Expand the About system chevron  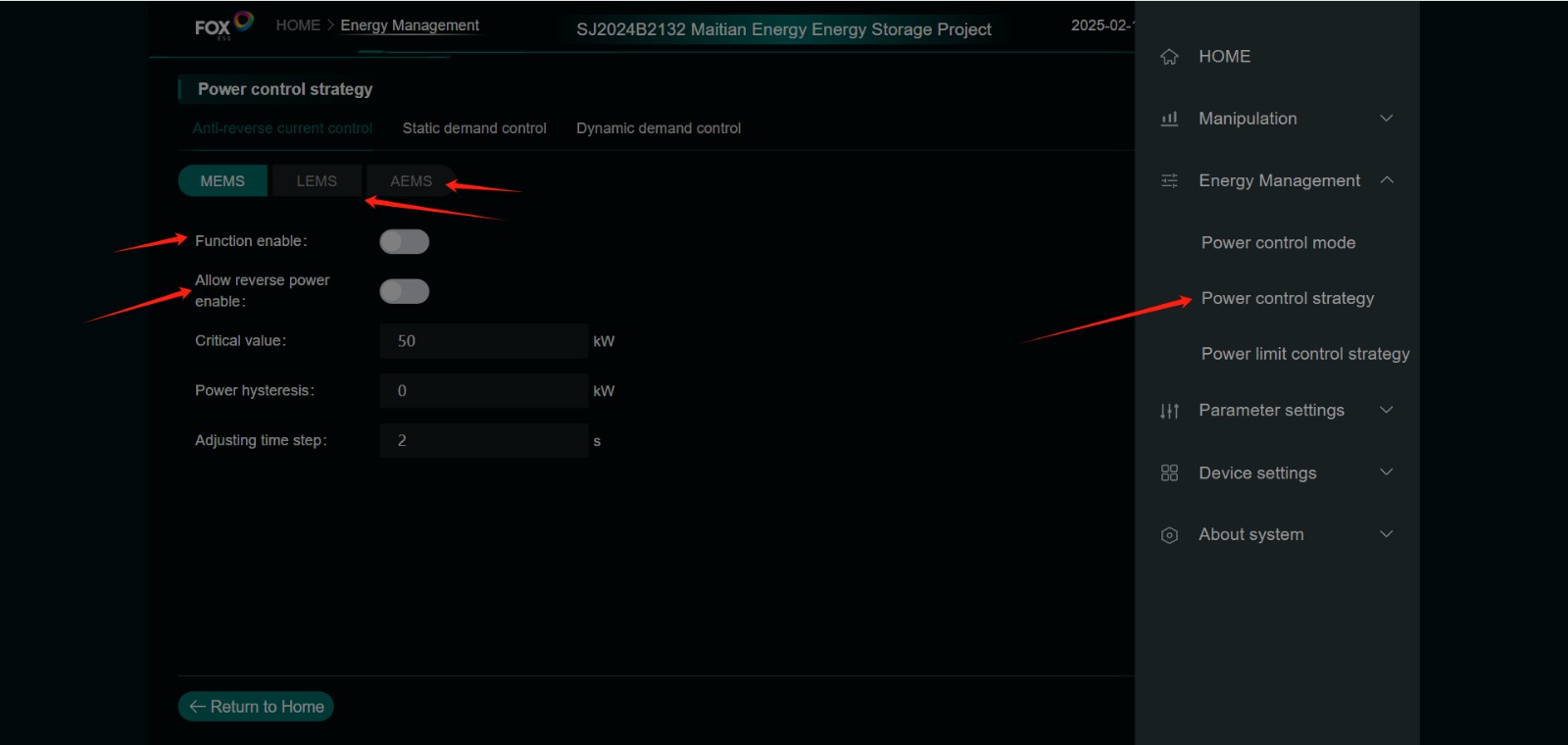[1387, 534]
